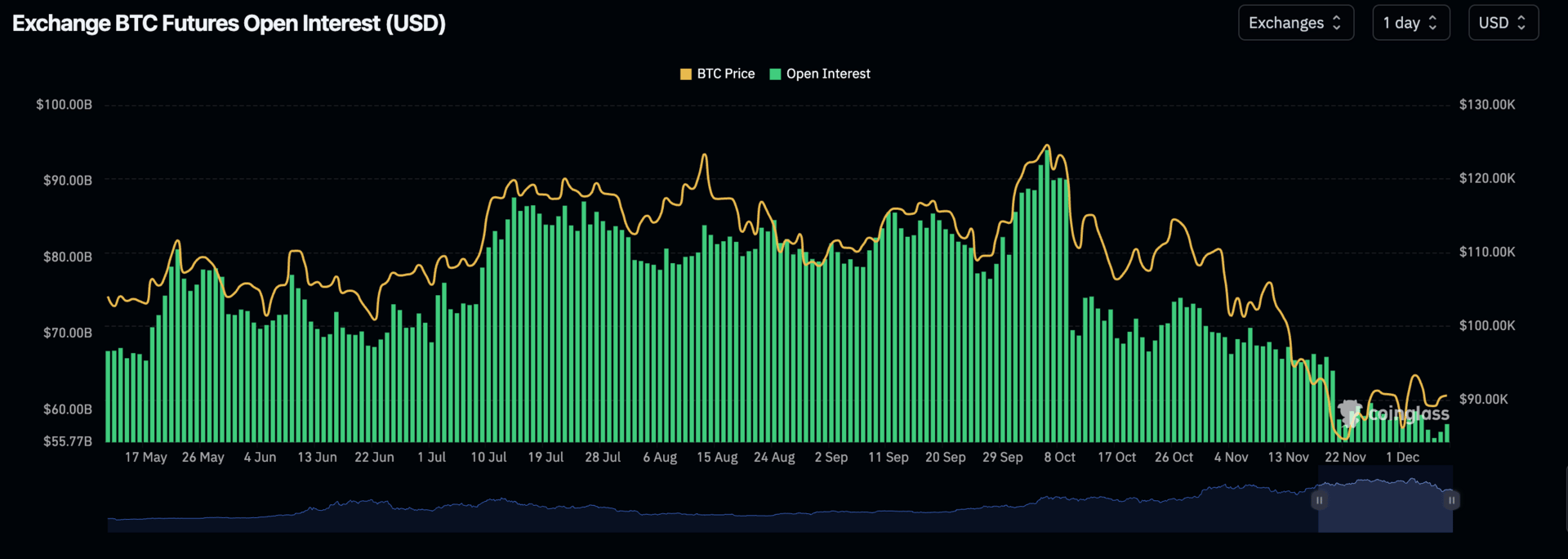Click the green Open Interest legend swatch
1568x559 pixels.
[775, 74]
